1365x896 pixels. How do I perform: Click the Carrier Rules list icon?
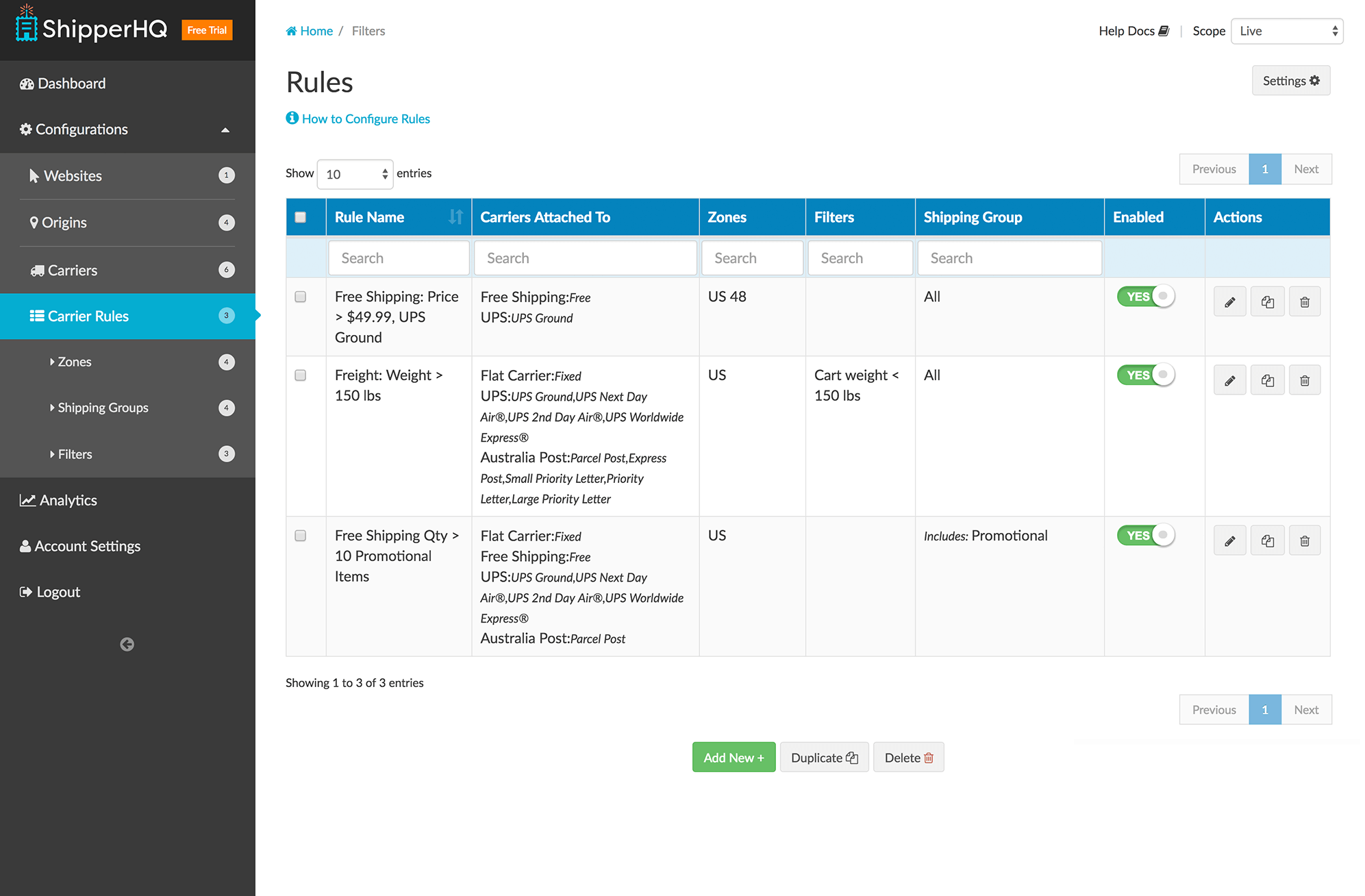[38, 316]
